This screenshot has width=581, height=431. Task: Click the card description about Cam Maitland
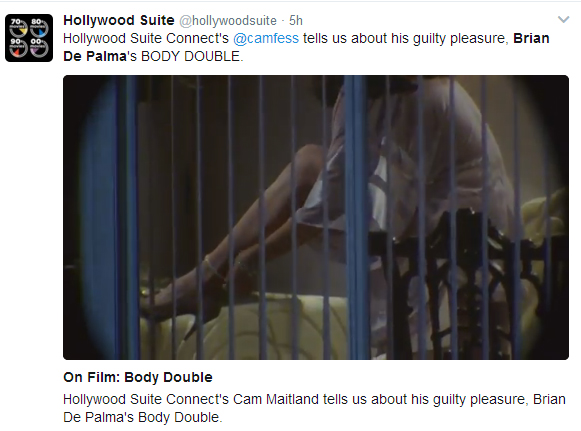pos(314,408)
